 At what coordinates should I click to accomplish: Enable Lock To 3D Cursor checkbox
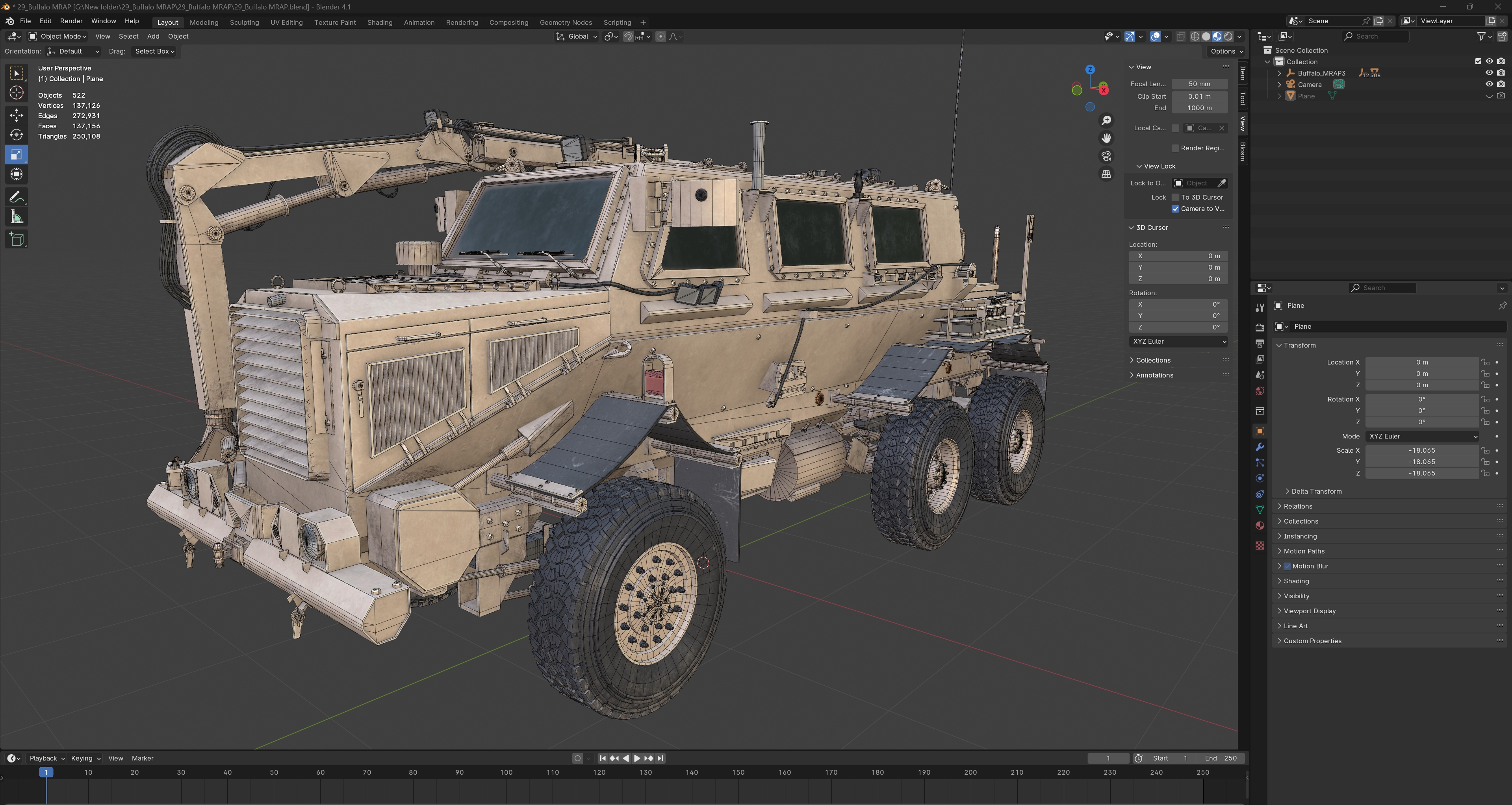[x=1175, y=197]
